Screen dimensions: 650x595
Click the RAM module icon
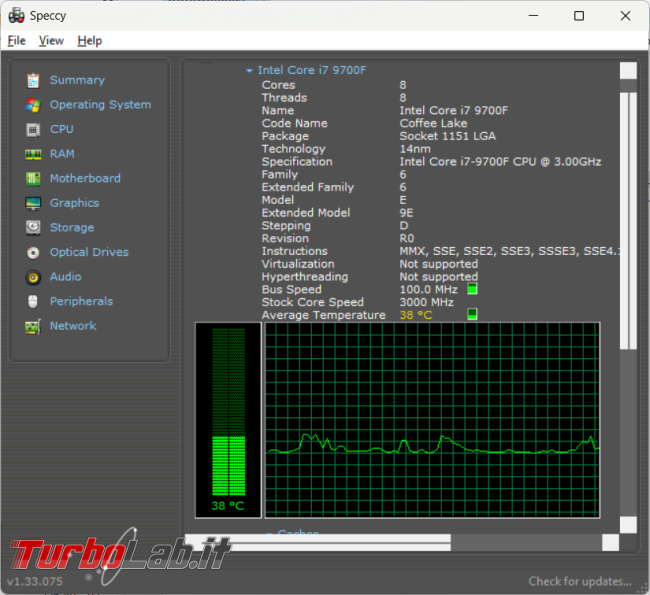(x=33, y=154)
